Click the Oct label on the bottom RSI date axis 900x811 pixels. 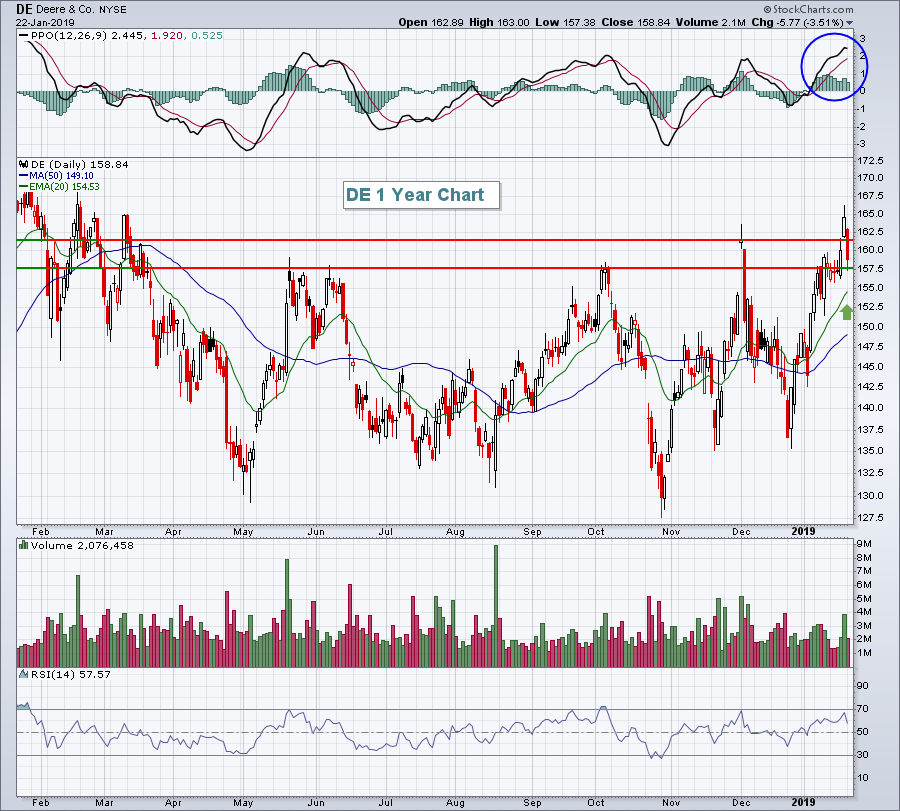pos(596,803)
